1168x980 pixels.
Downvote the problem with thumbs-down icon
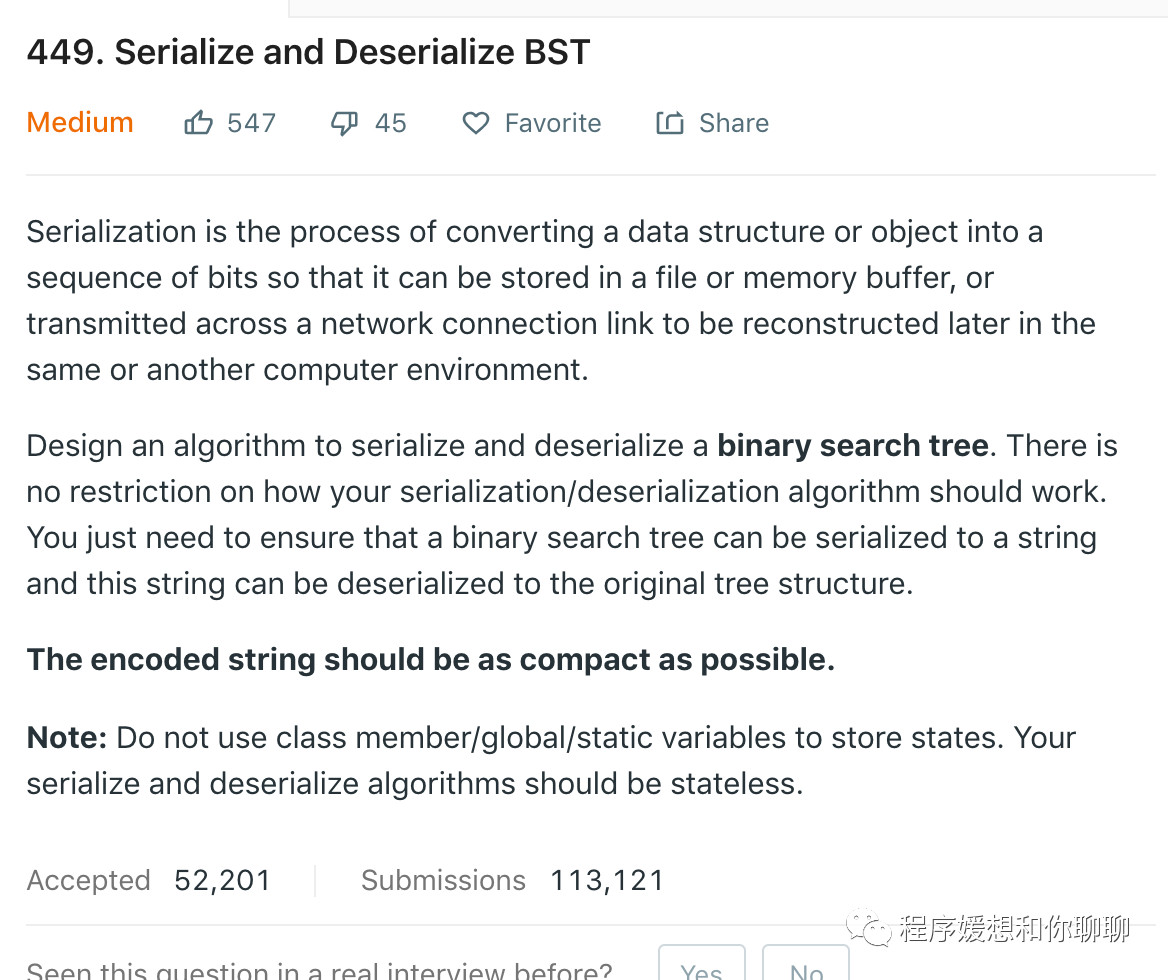pyautogui.click(x=344, y=123)
